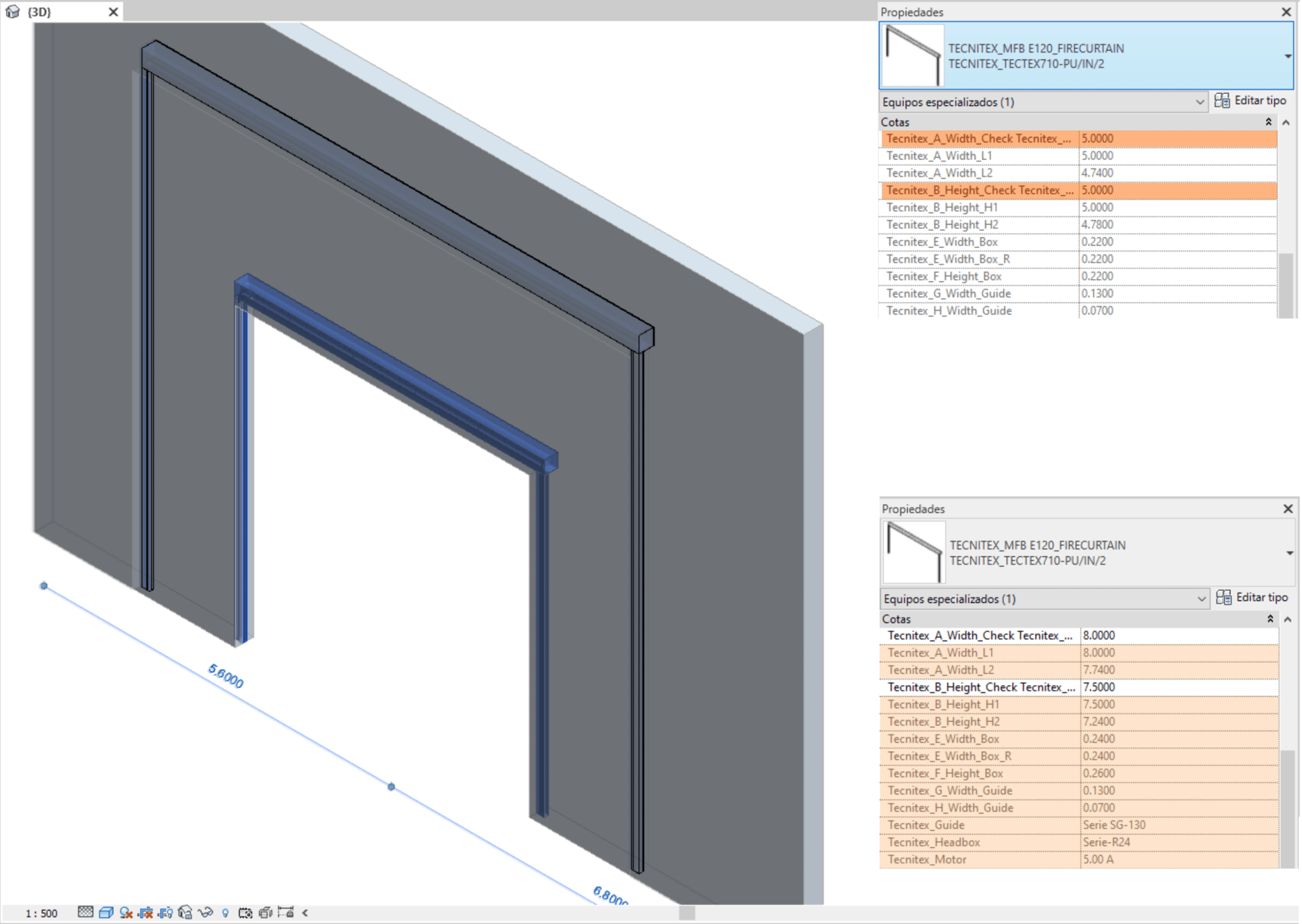Toggle Reveal Constraints icon

[x=285, y=913]
